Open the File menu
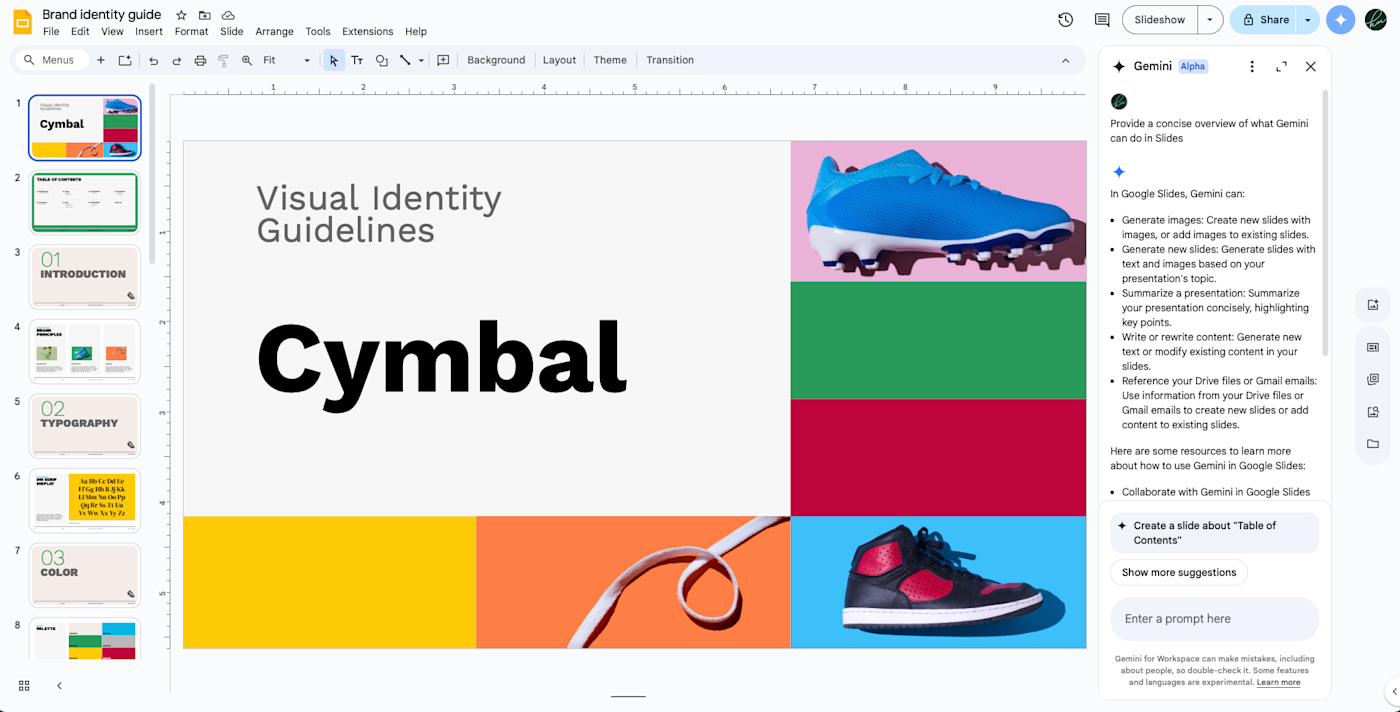This screenshot has width=1400, height=712. coord(51,32)
